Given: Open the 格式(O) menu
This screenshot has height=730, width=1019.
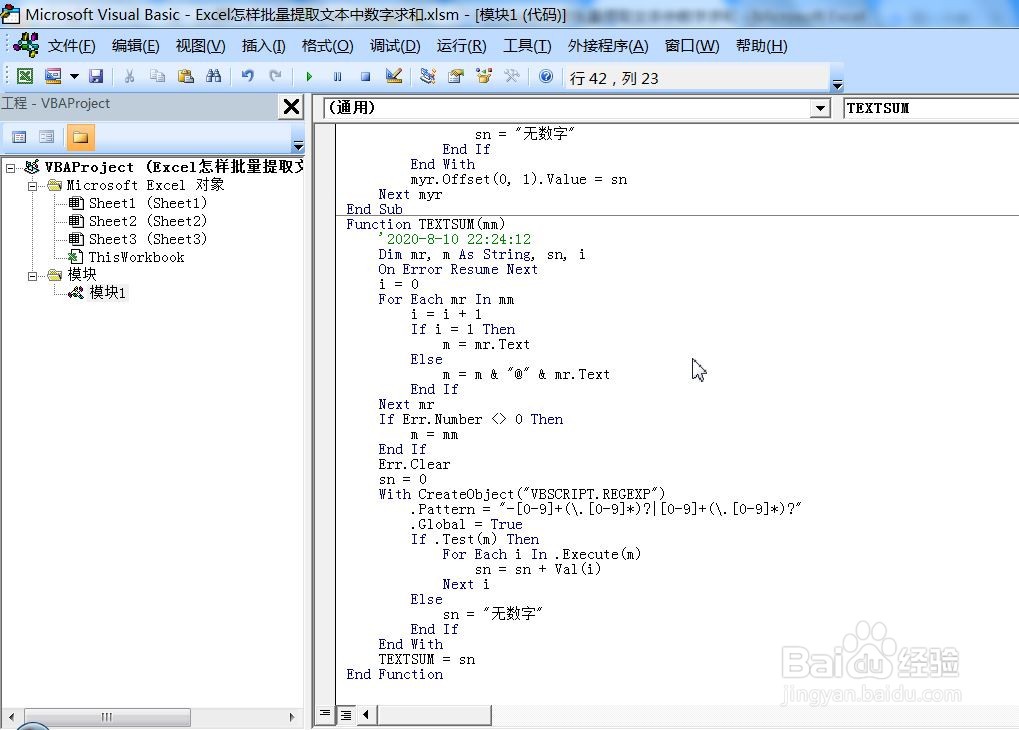Looking at the screenshot, I should pyautogui.click(x=328, y=46).
